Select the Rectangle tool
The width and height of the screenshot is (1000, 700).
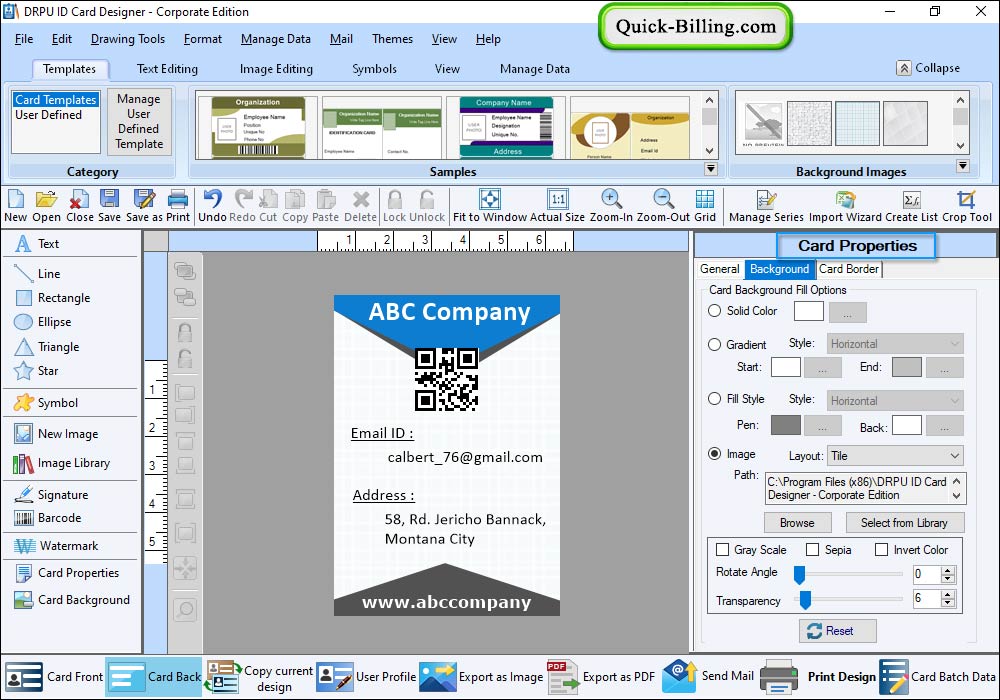(x=52, y=298)
